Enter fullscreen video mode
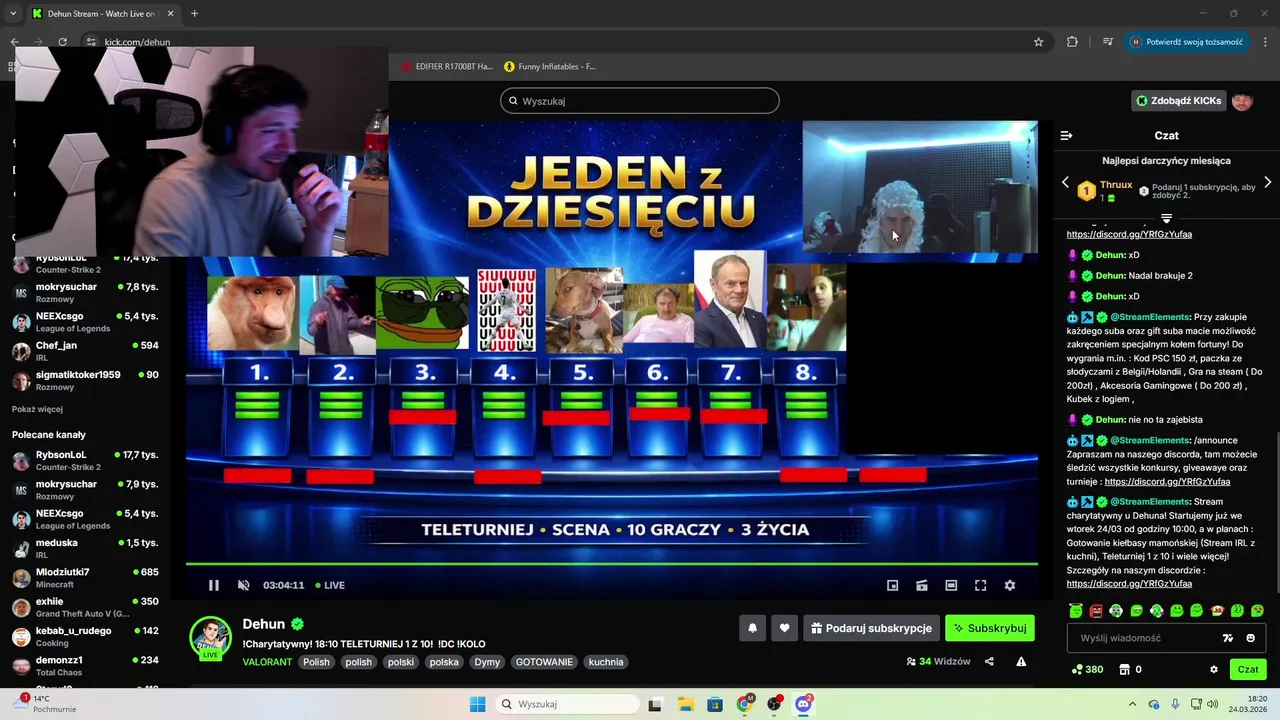 pos(980,585)
